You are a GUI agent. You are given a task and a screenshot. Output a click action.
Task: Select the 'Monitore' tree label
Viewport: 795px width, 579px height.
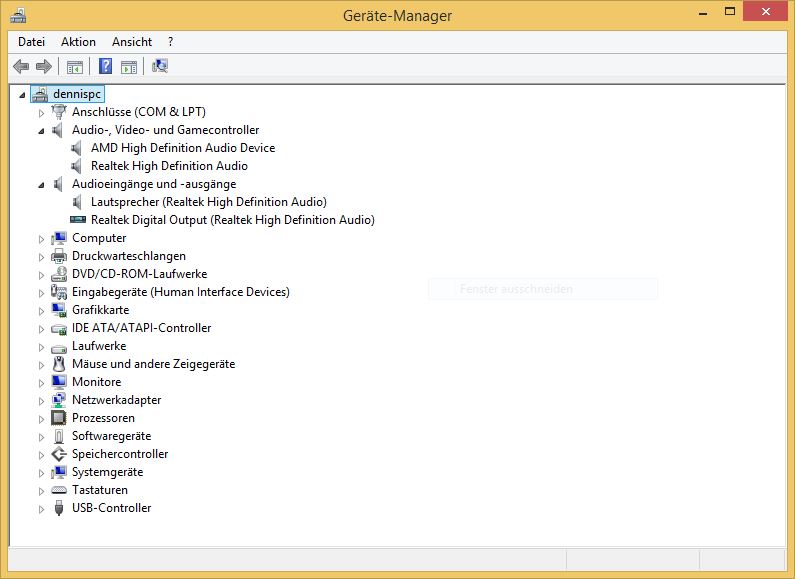96,382
